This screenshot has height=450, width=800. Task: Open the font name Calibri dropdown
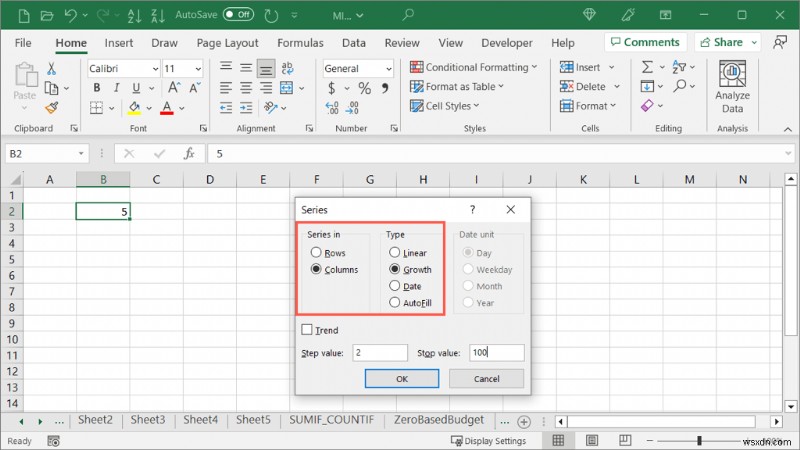[155, 68]
